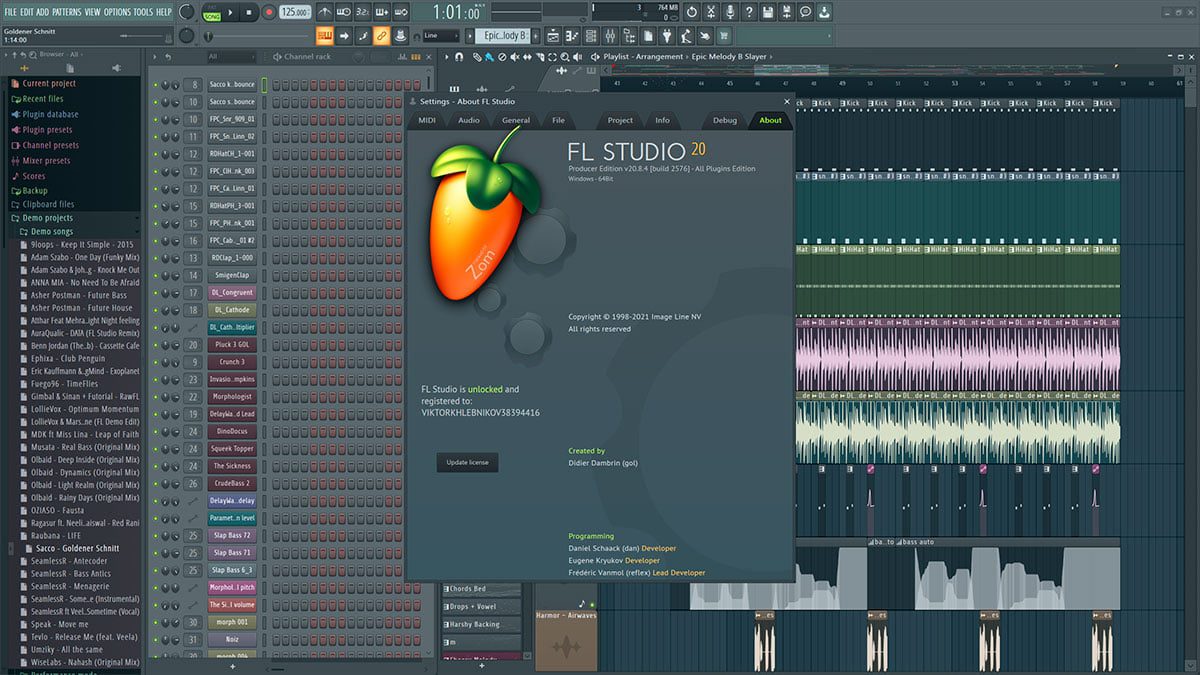Screen dimensions: 1200x675
Task: Click the Chords Bed track label
Action: pyautogui.click(x=481, y=589)
